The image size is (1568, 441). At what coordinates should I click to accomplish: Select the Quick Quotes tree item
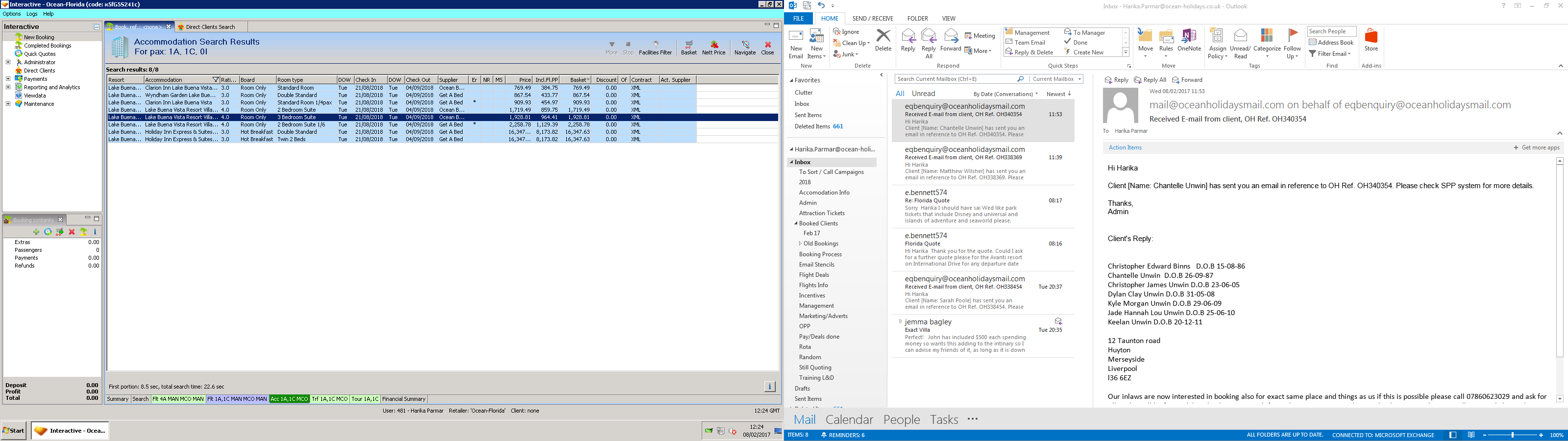(40, 53)
